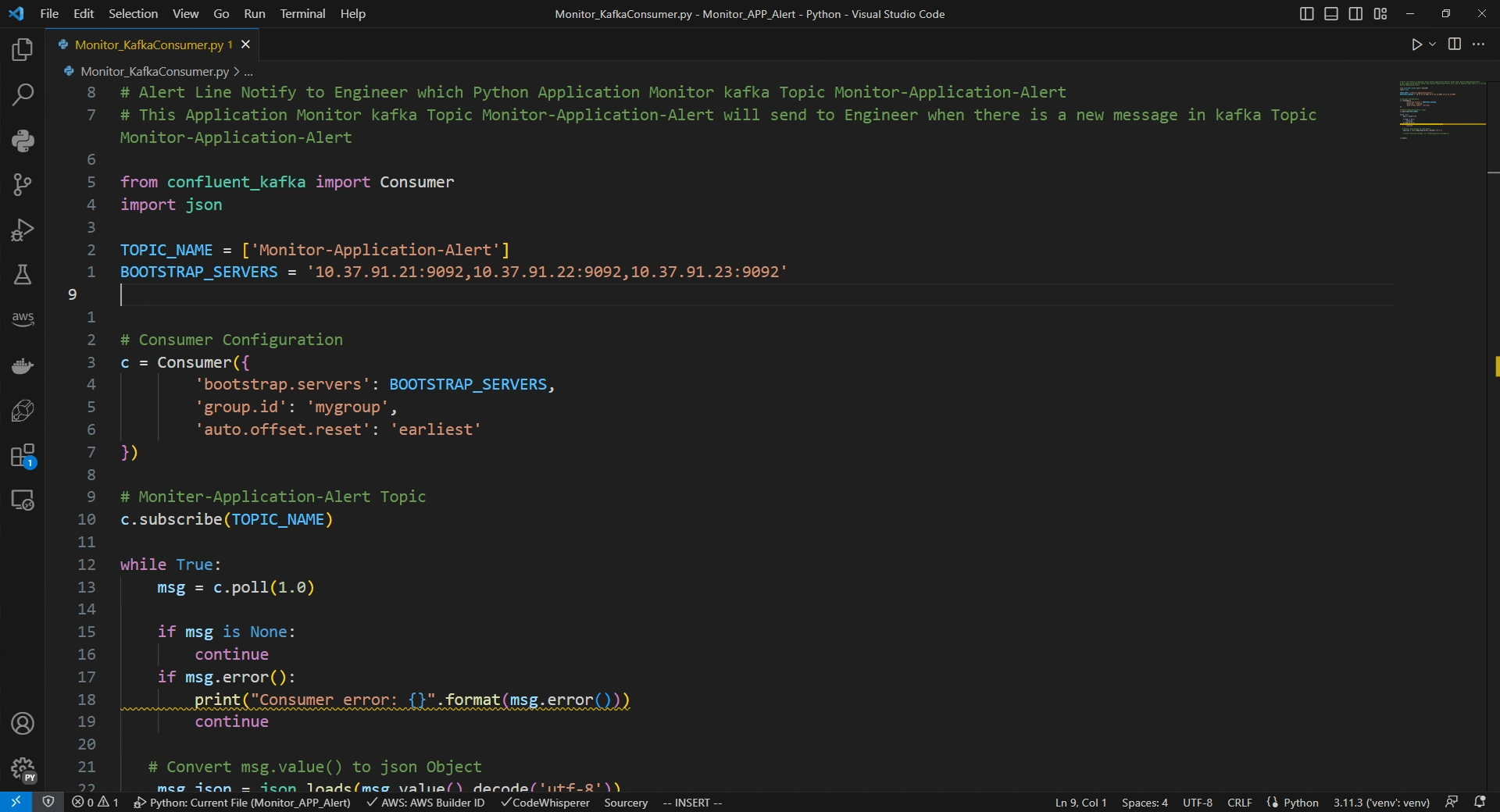Toggle Primary Side Bar layout button
The width and height of the screenshot is (1500, 812).
coord(1306,14)
